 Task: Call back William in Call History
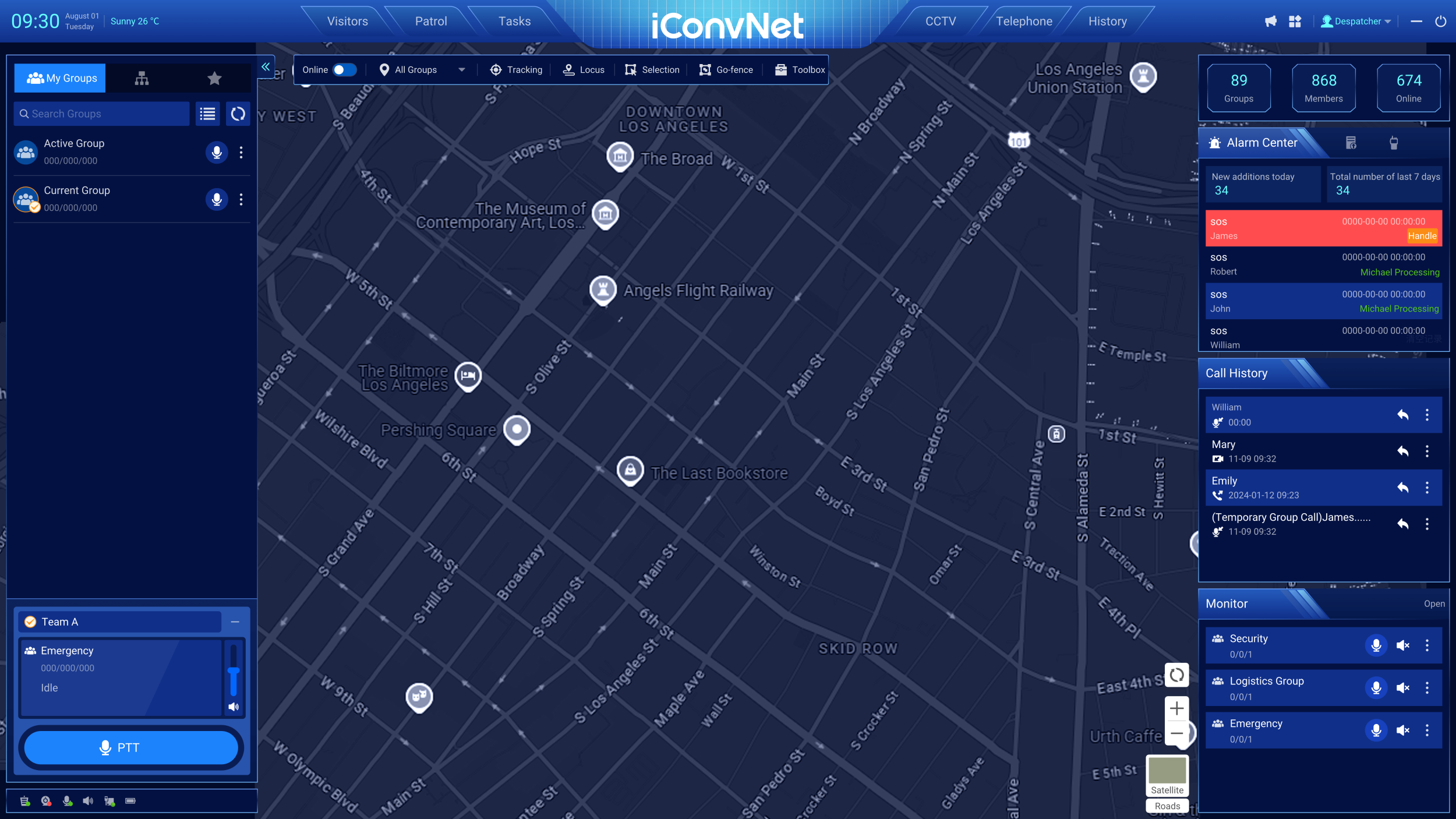pyautogui.click(x=1403, y=415)
